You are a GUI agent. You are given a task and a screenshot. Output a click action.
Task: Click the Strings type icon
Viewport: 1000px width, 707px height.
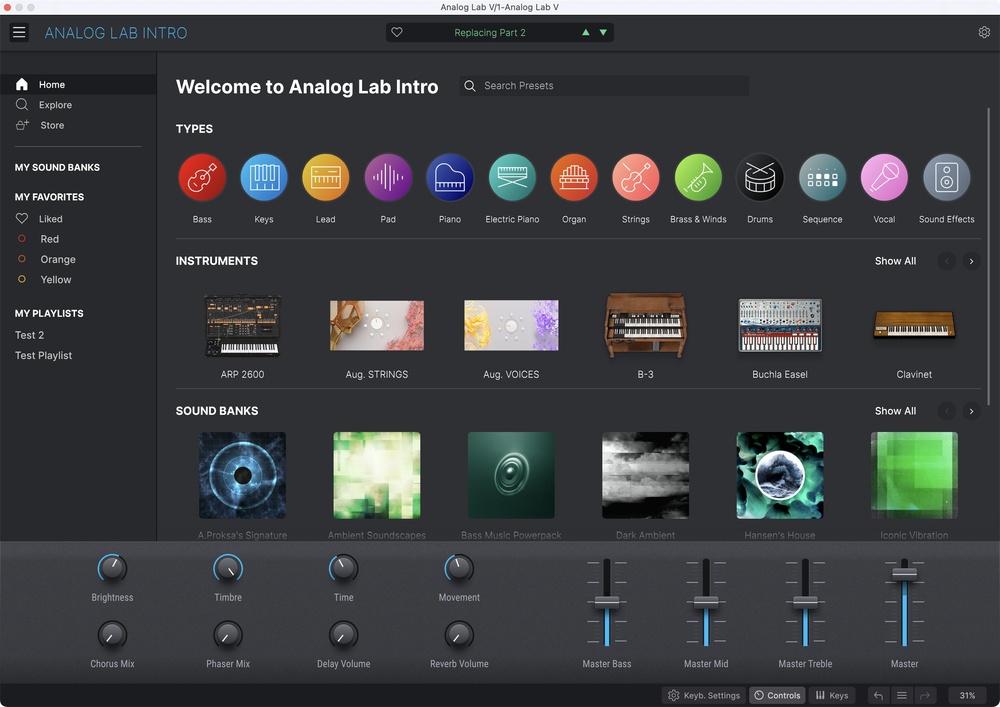click(x=636, y=178)
